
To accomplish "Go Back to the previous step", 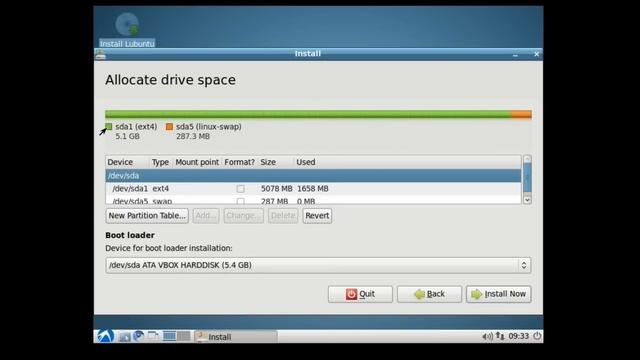I will tap(429, 294).
